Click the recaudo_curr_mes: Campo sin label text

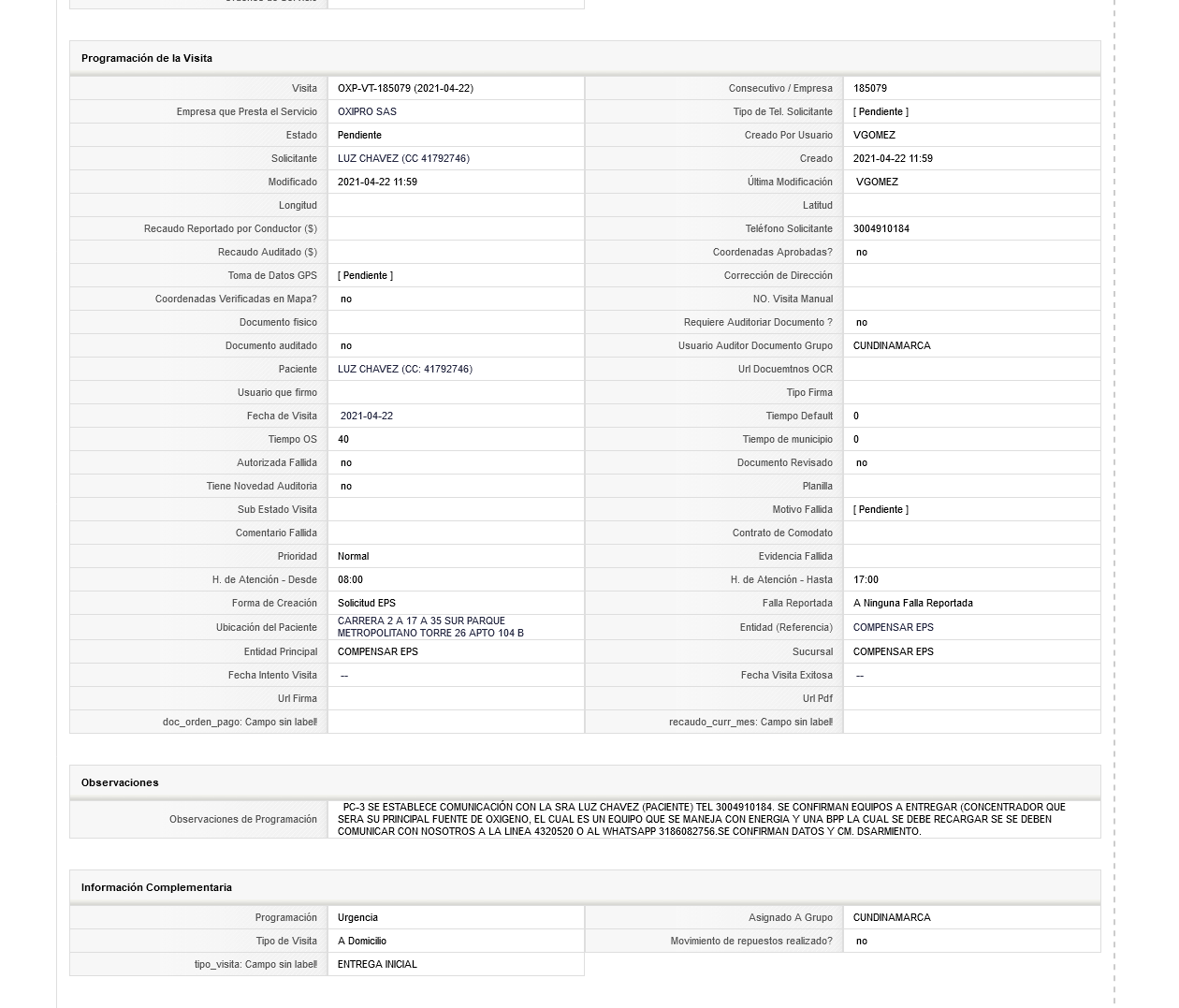750,722
